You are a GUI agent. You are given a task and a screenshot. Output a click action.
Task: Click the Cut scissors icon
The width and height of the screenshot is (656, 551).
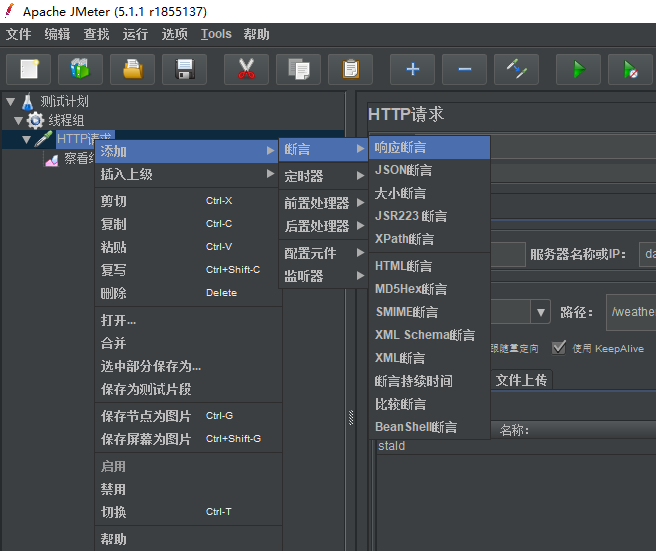[x=246, y=69]
